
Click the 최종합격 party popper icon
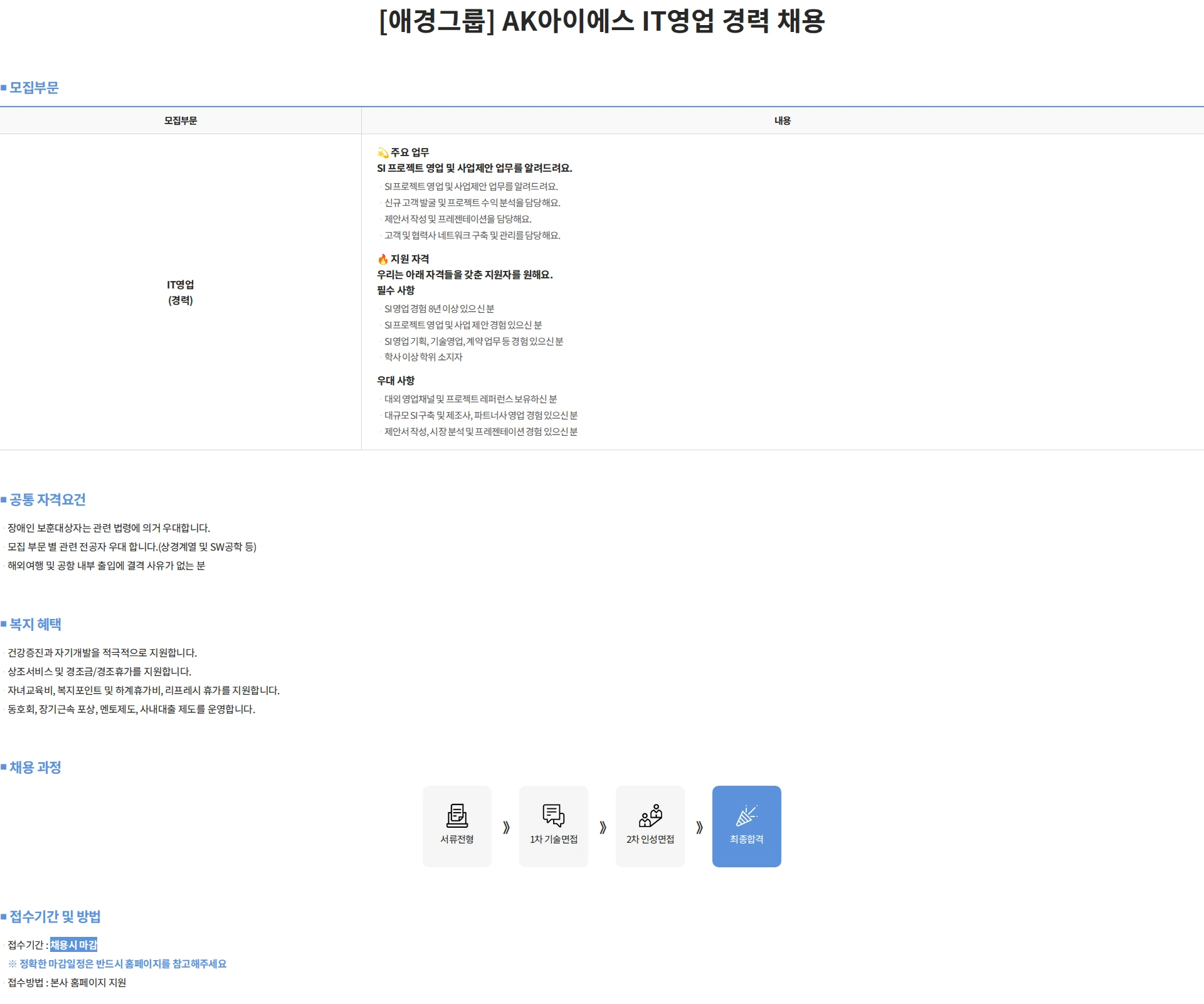pos(746,815)
